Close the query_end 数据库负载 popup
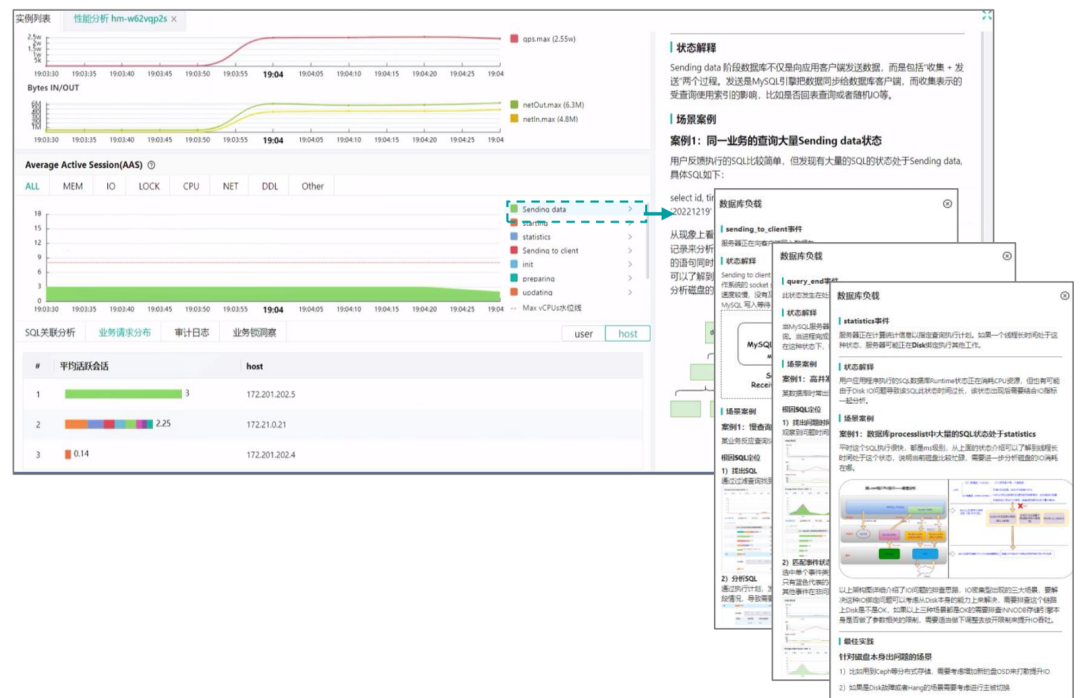 point(1007,256)
